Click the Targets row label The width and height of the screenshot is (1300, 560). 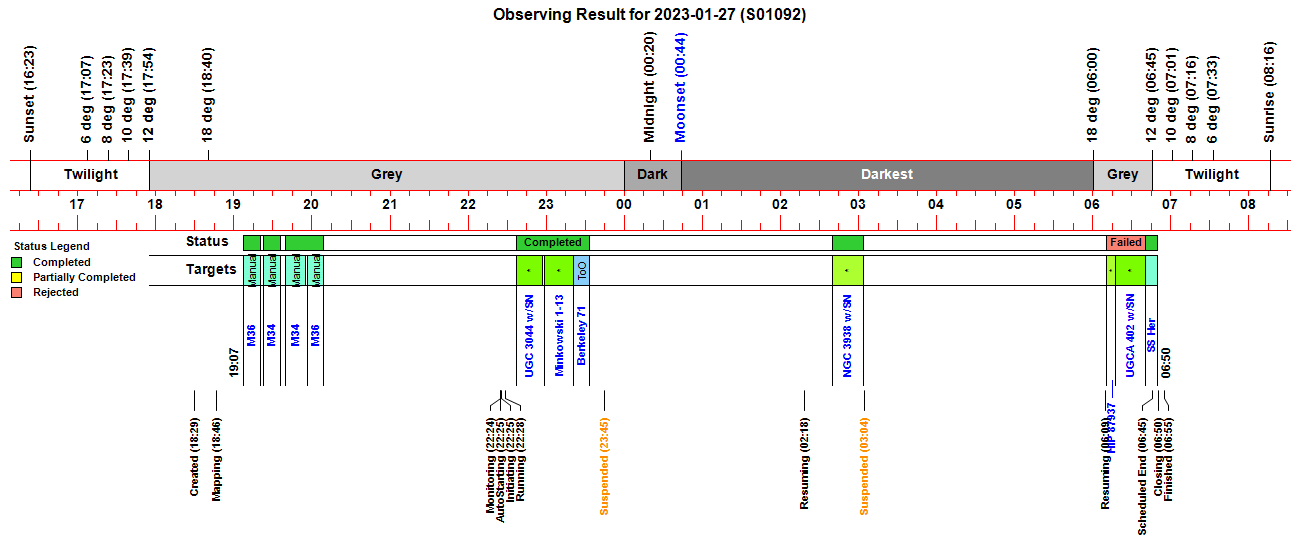click(x=211, y=269)
